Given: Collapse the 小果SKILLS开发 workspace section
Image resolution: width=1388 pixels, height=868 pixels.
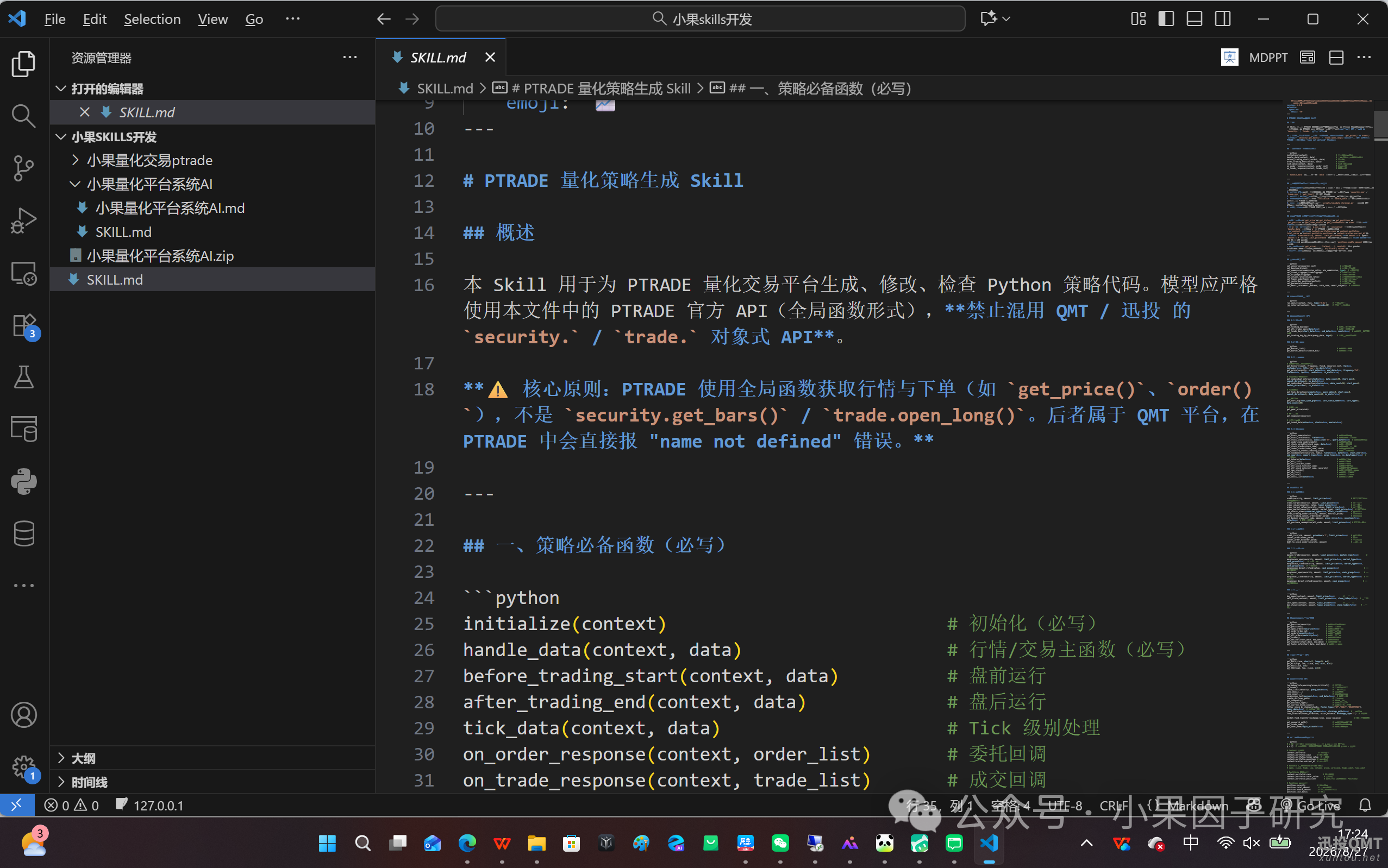Looking at the screenshot, I should (x=61, y=137).
